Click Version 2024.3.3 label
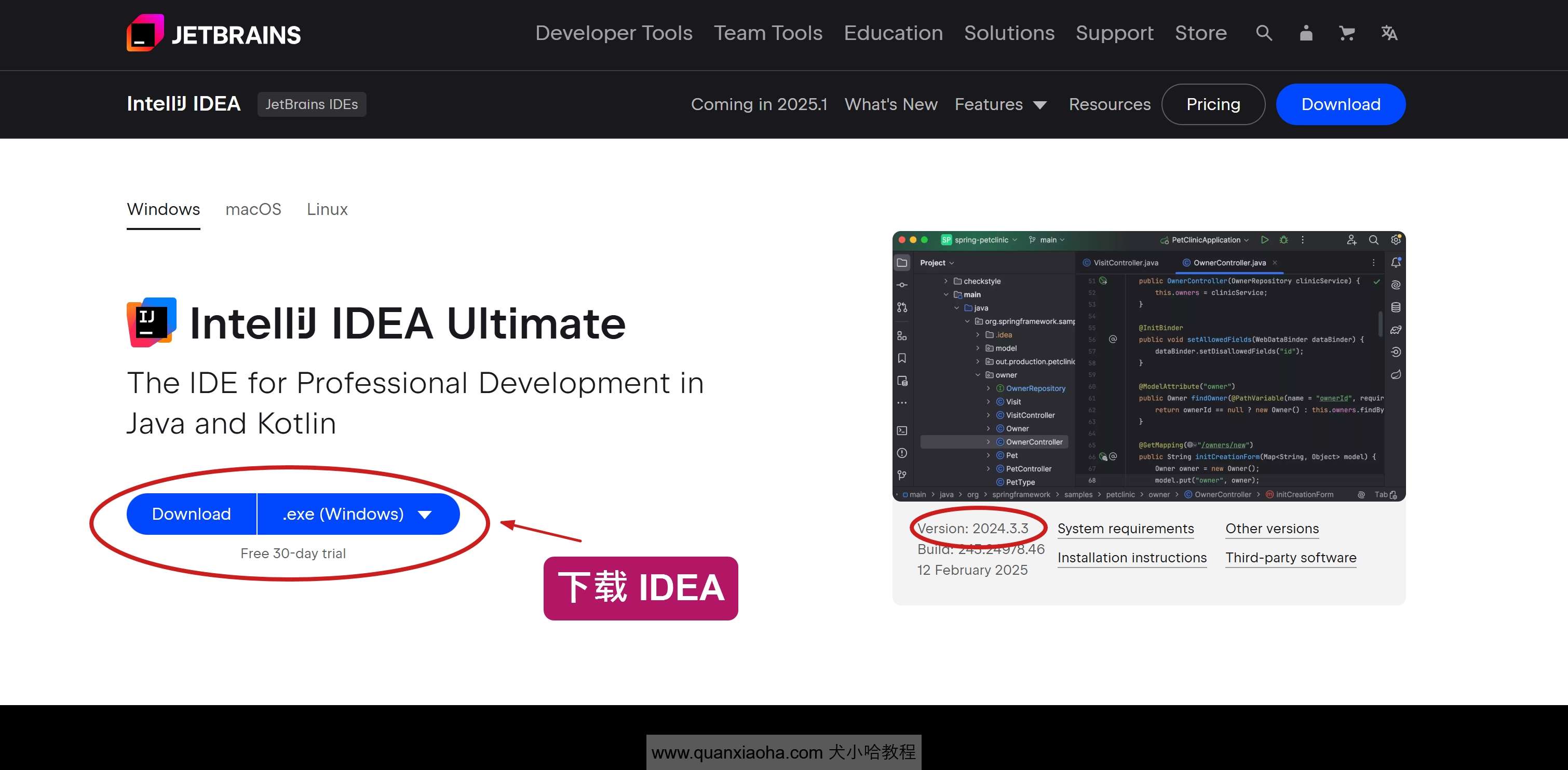Image resolution: width=1568 pixels, height=770 pixels. (x=975, y=527)
